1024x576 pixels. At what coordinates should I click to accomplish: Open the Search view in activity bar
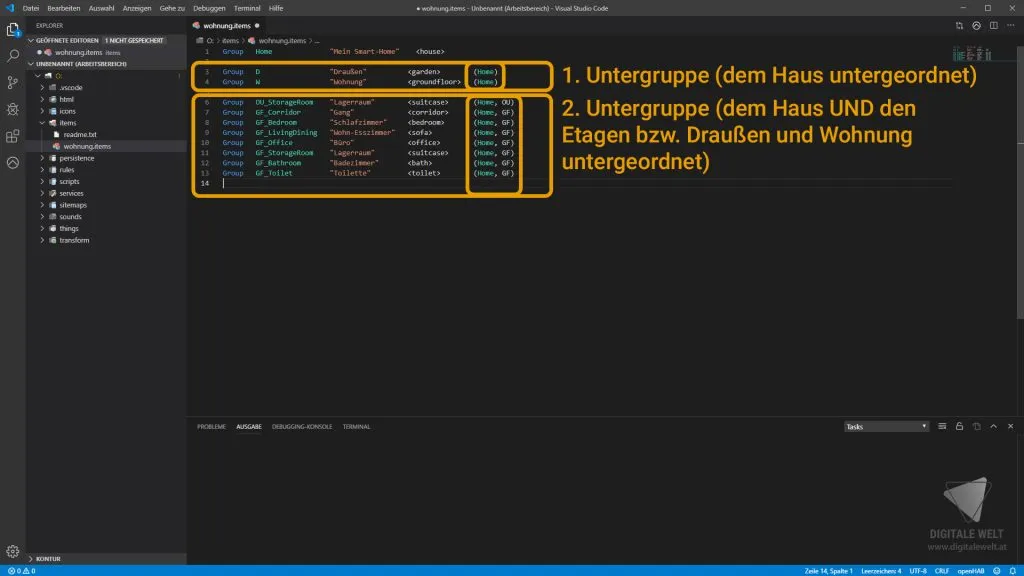coord(12,56)
